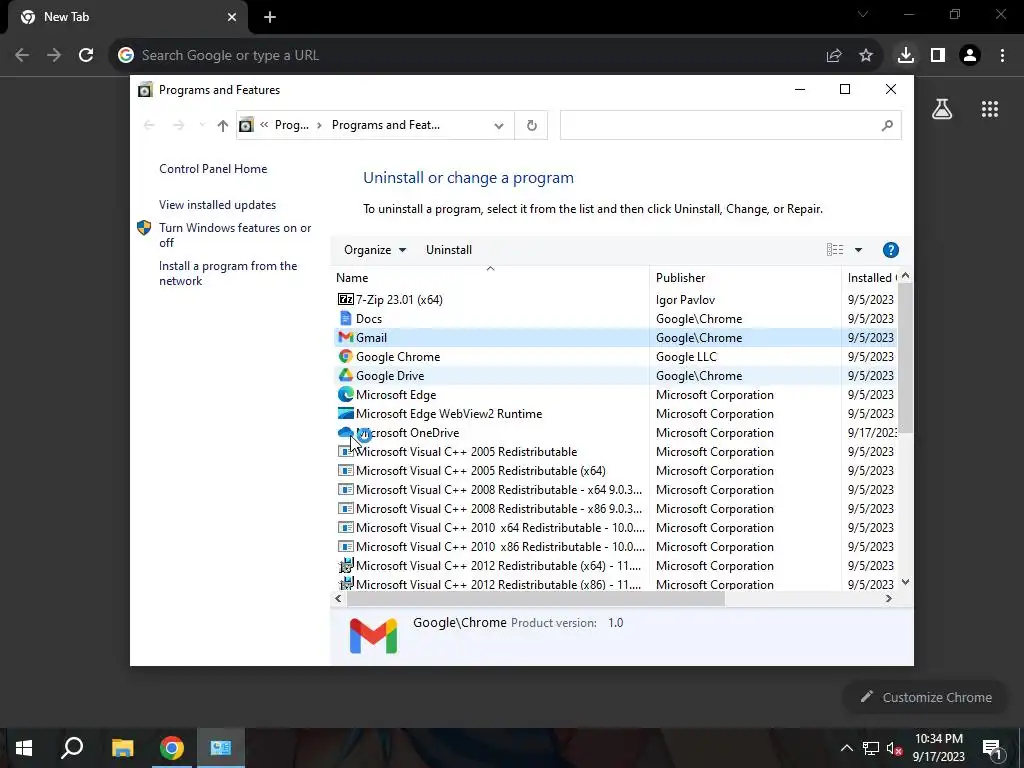This screenshot has height=768, width=1024.
Task: Click the Visual C++ 2005 Redistributable (x64) icon
Action: pos(345,471)
